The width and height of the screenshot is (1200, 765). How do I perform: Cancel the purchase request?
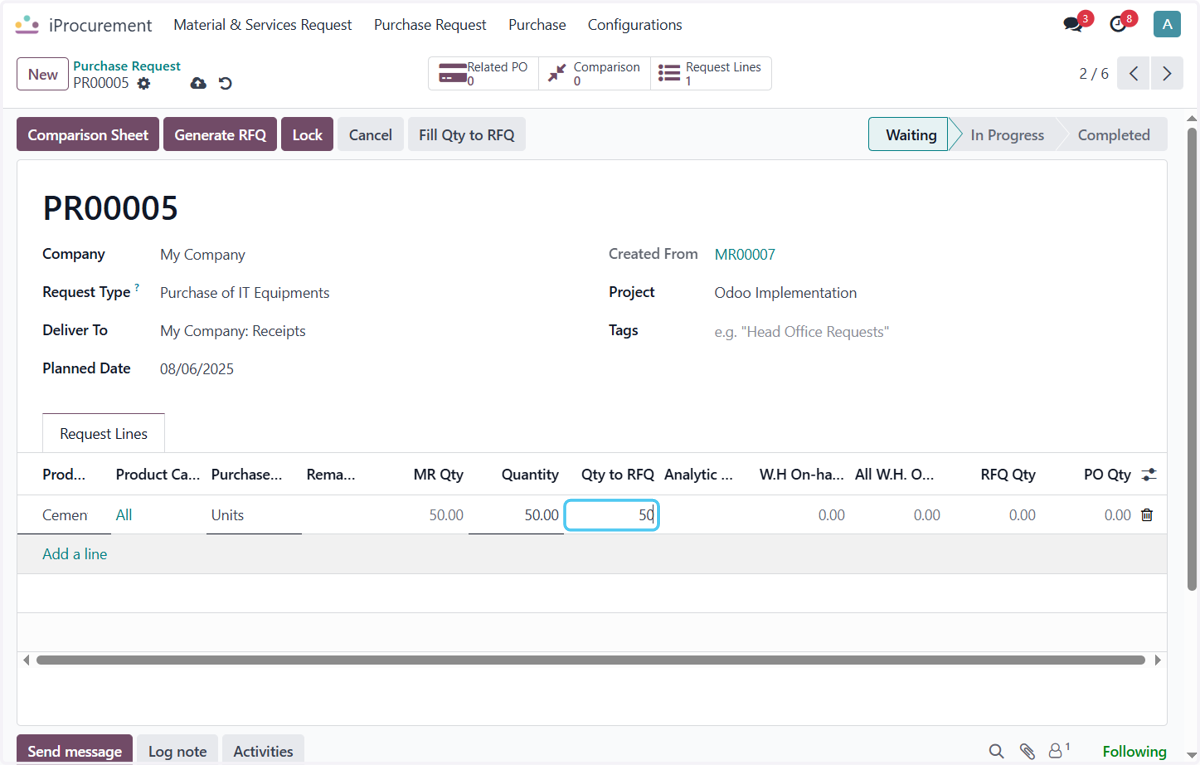[370, 135]
